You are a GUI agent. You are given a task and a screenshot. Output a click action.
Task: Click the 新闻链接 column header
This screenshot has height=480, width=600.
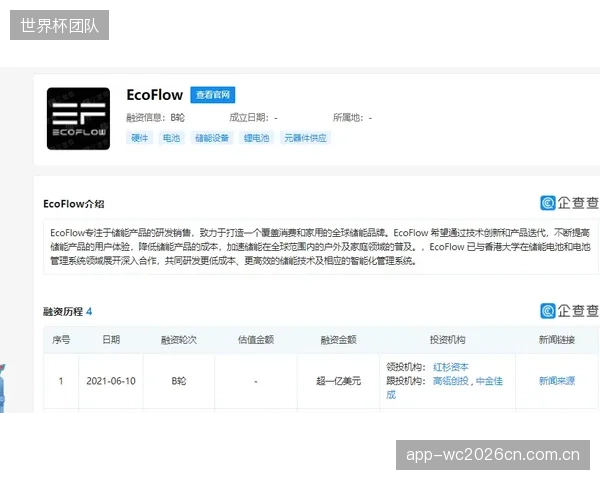(557, 340)
